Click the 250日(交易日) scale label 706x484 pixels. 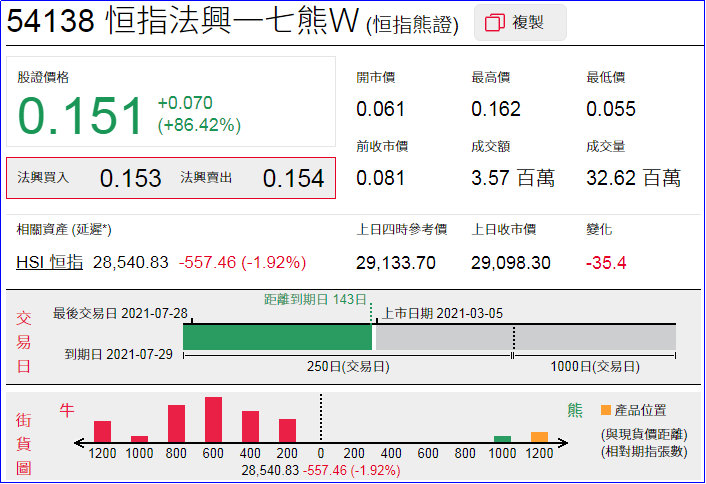pos(348,366)
